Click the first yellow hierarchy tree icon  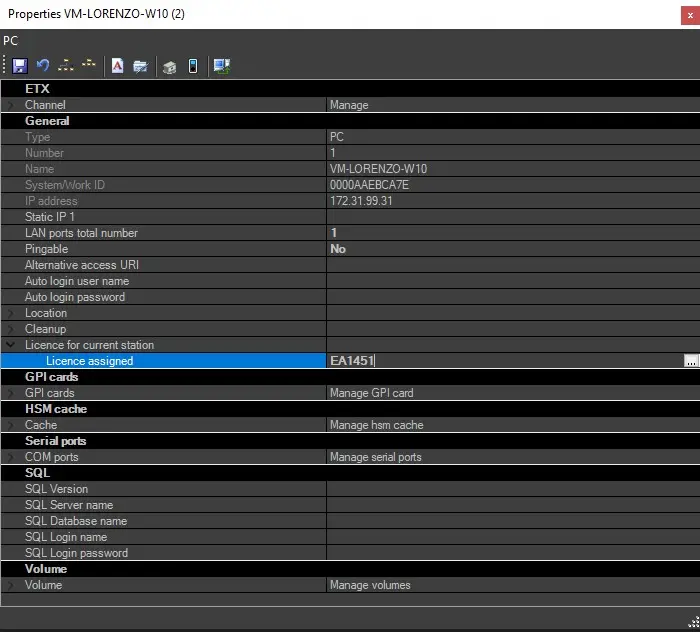pyautogui.click(x=66, y=66)
